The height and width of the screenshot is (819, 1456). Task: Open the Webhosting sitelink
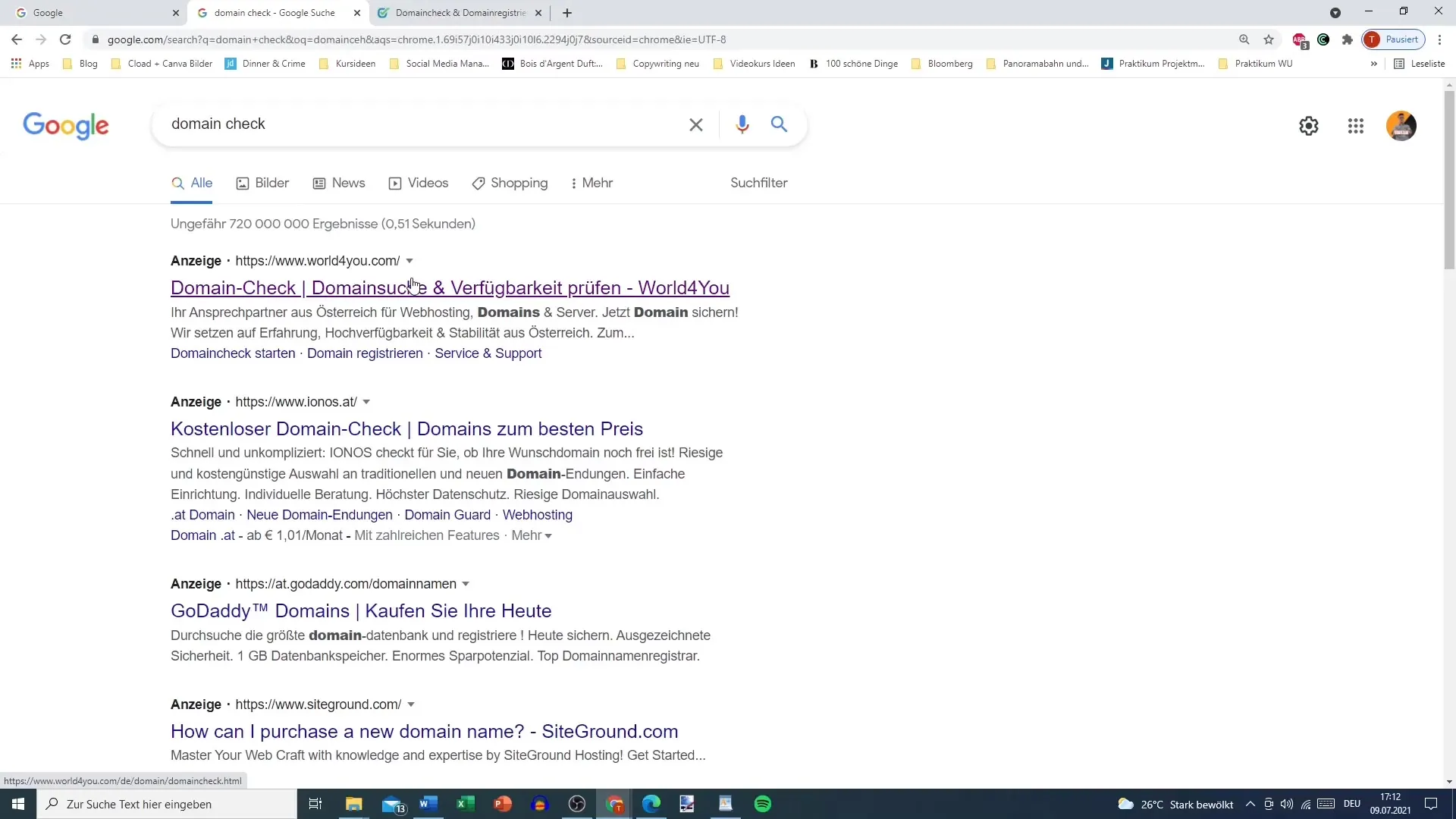point(537,515)
